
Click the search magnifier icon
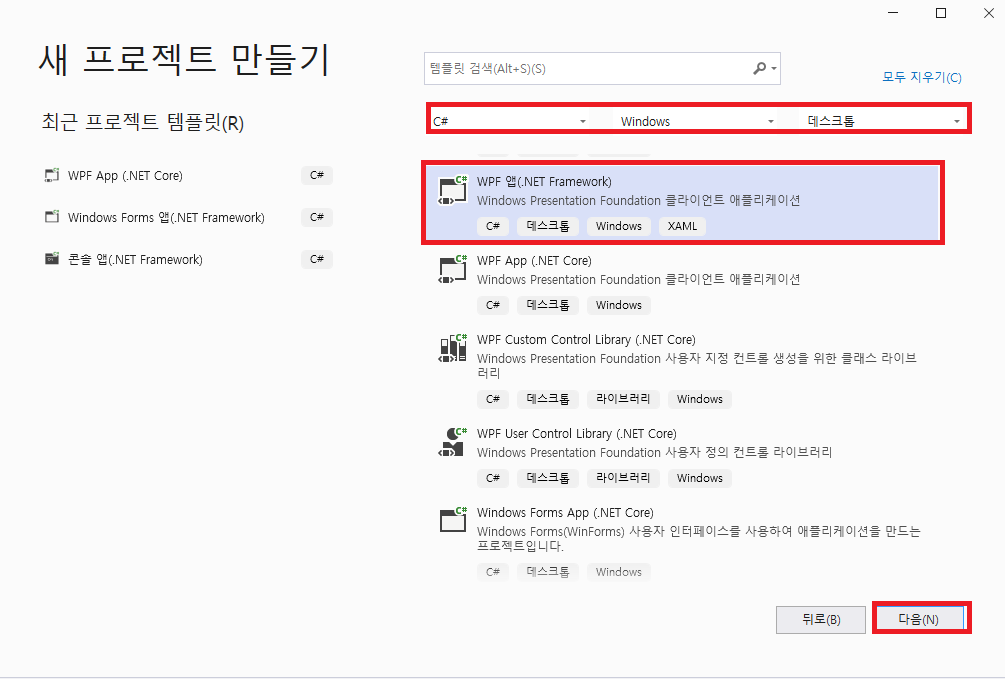click(759, 68)
